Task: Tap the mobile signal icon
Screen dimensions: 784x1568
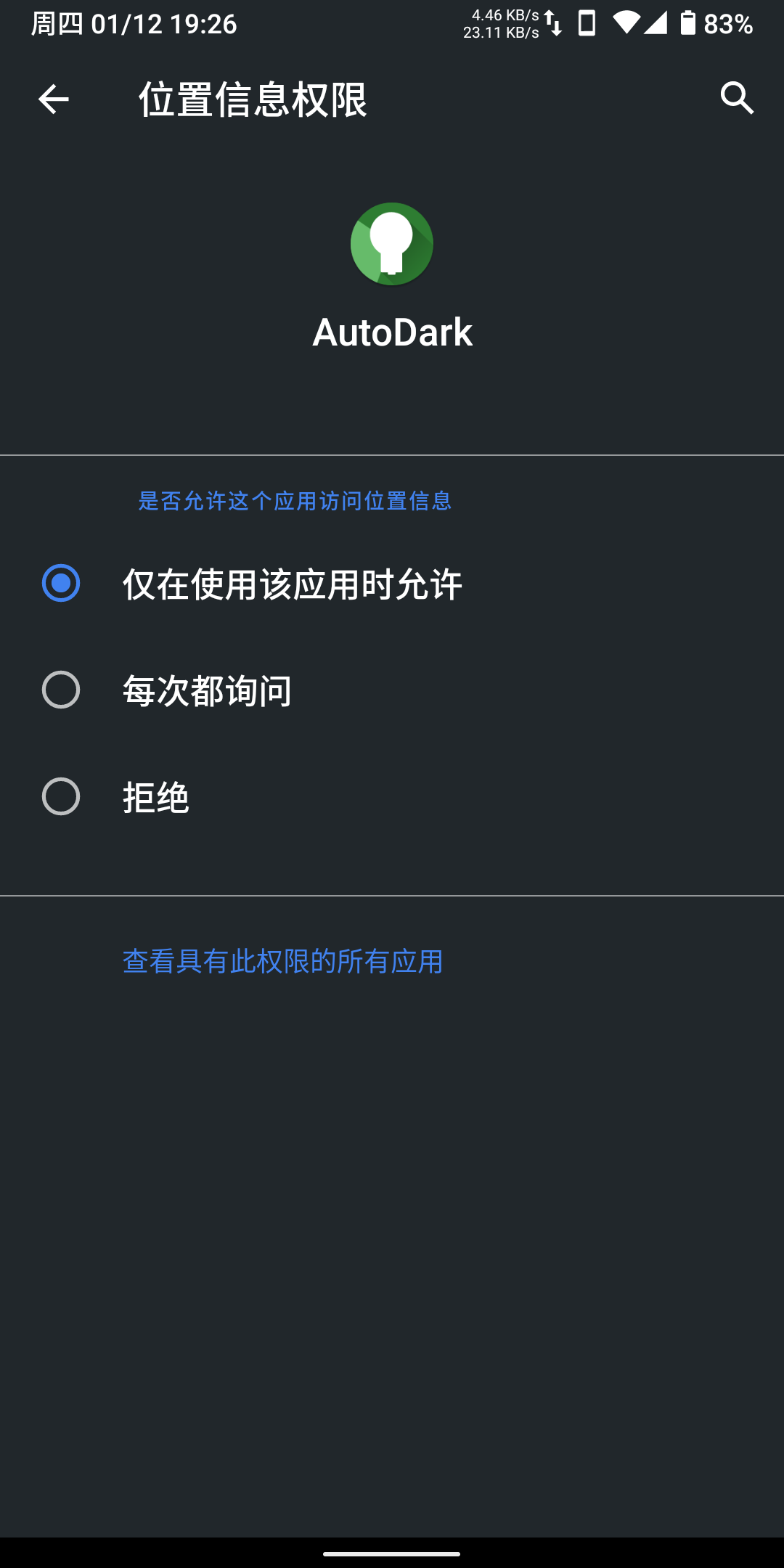Action: 655,22
